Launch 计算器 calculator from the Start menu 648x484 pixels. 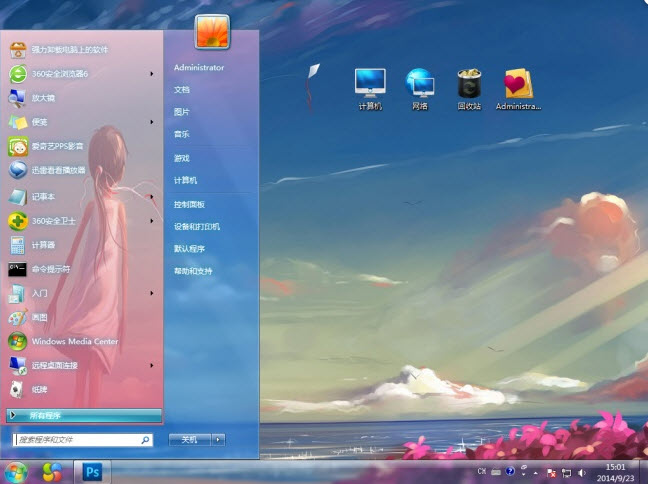pos(43,244)
